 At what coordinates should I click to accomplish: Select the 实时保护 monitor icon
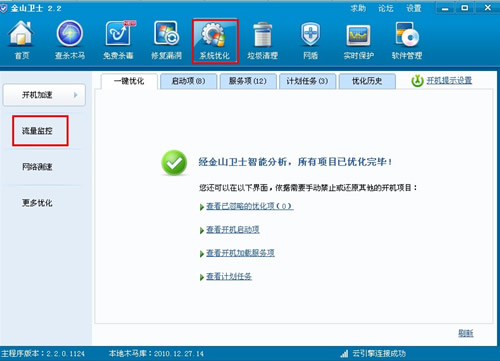tap(358, 35)
